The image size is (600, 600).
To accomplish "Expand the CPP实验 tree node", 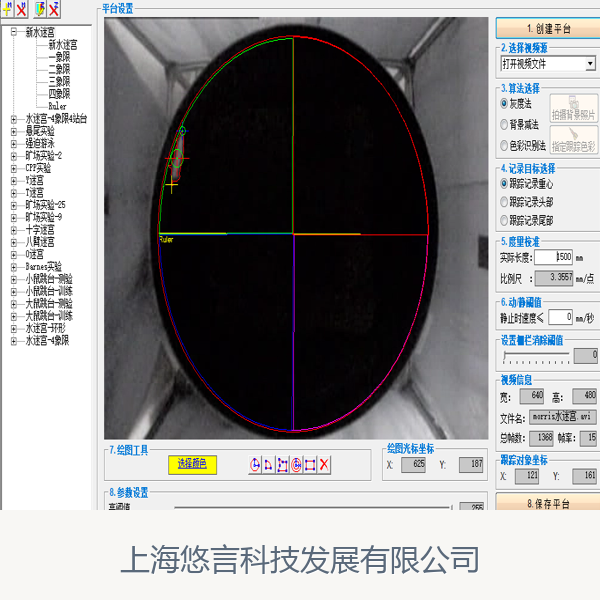I will 14,168.
